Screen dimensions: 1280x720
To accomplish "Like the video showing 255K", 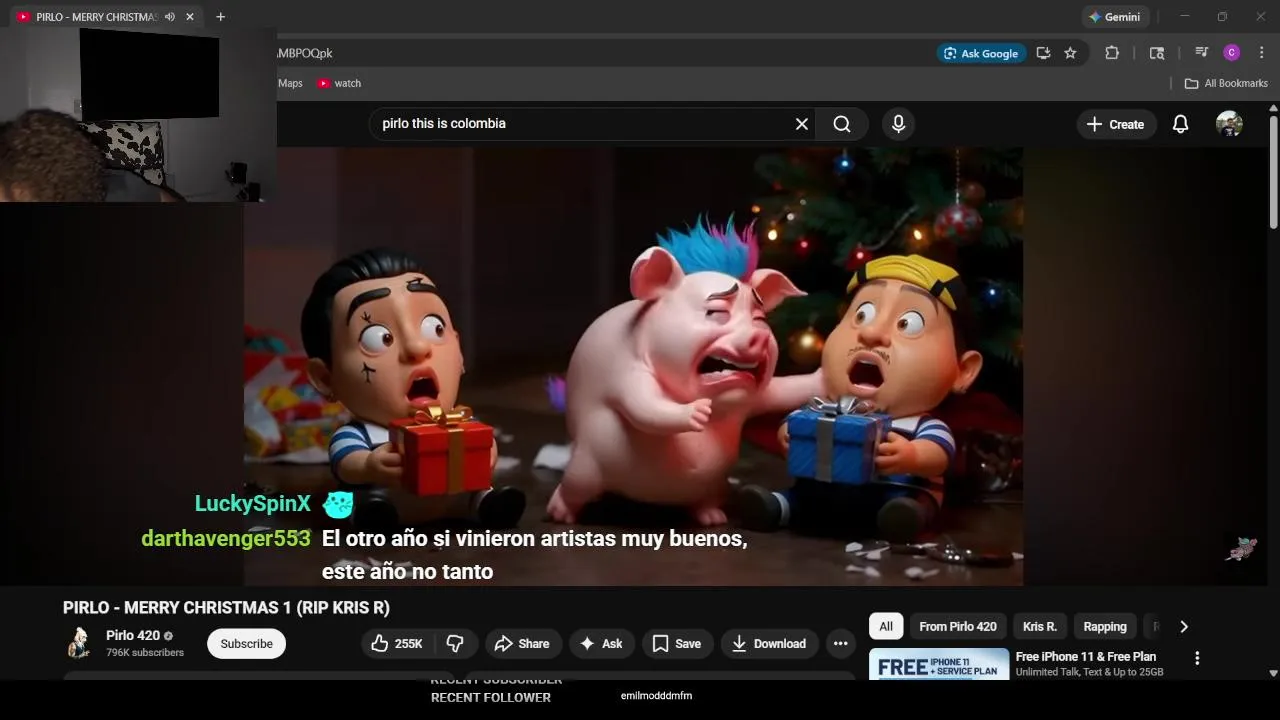I will click(397, 644).
